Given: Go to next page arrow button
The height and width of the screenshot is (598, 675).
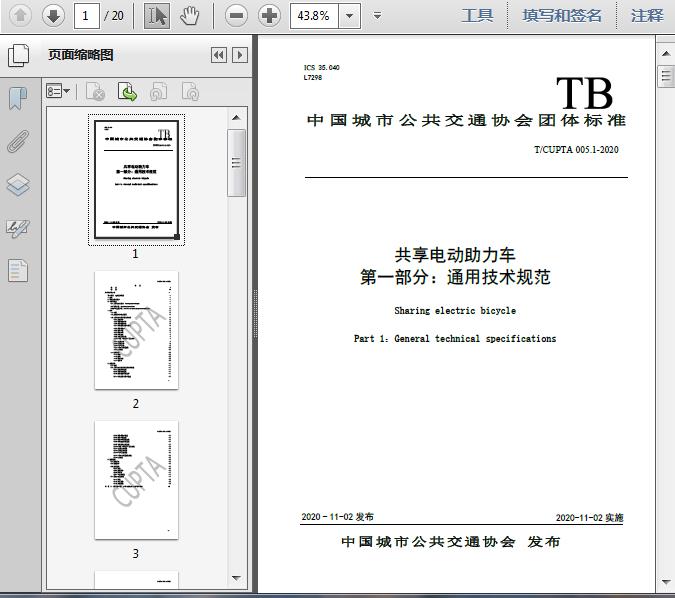Looking at the screenshot, I should pos(53,16).
